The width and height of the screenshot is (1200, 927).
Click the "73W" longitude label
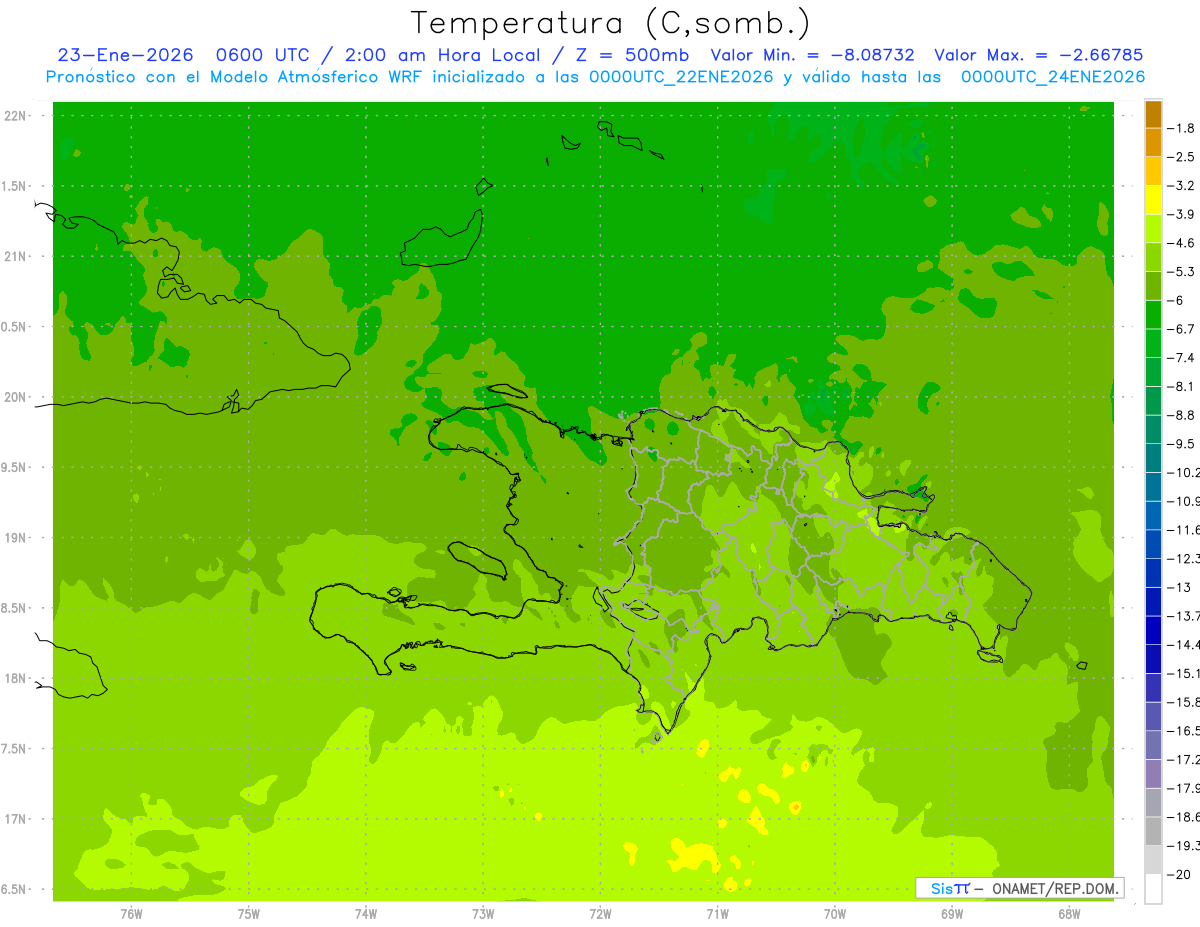point(483,913)
